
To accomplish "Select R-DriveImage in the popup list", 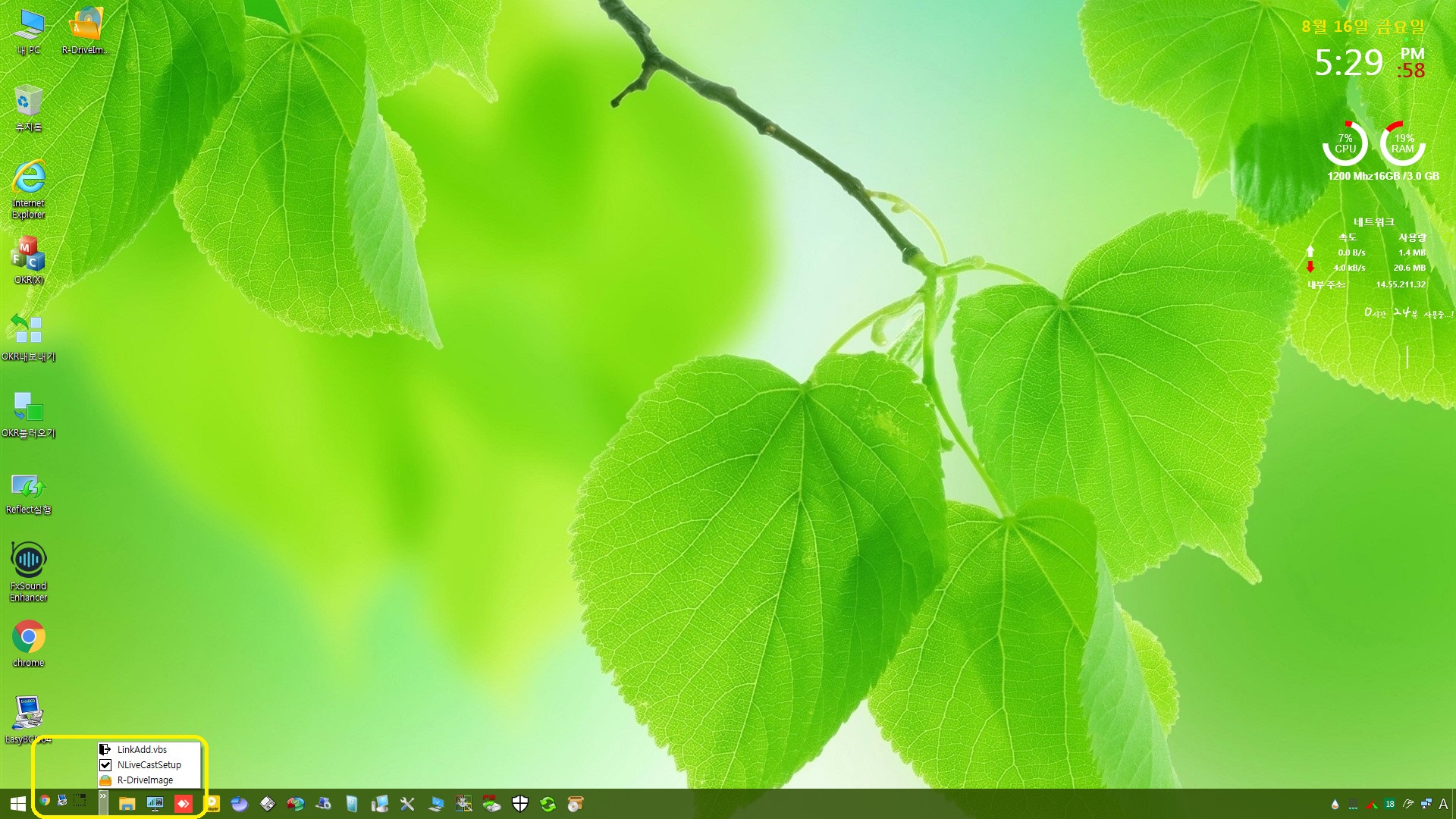I will [x=149, y=780].
